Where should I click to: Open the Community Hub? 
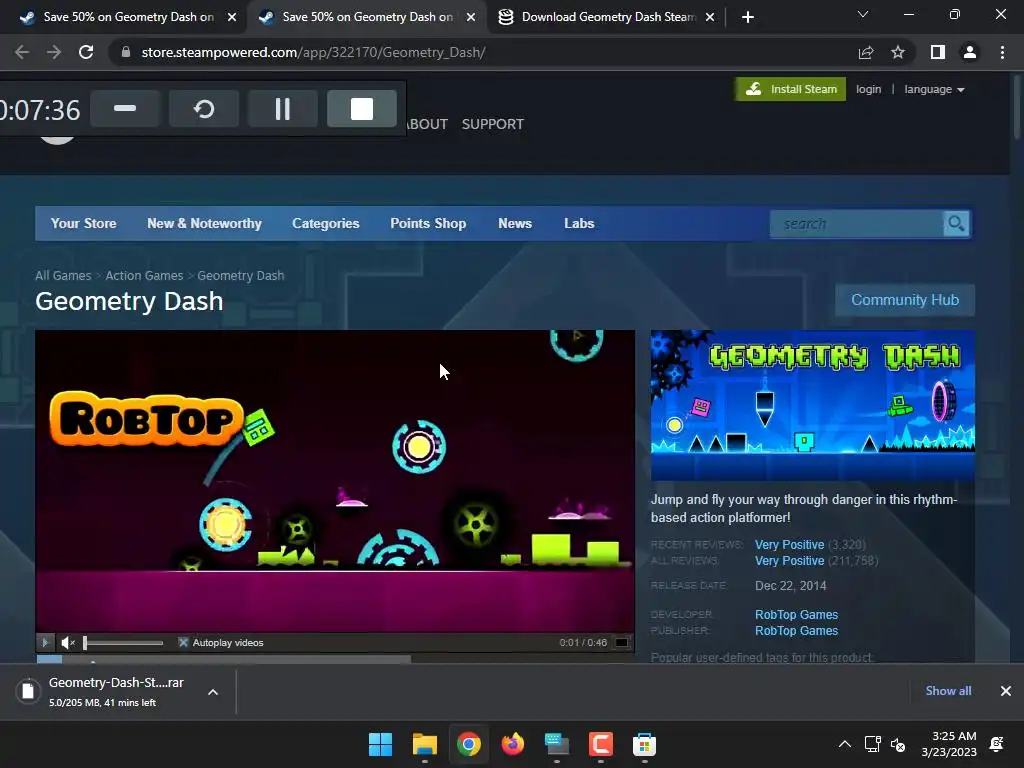905,300
